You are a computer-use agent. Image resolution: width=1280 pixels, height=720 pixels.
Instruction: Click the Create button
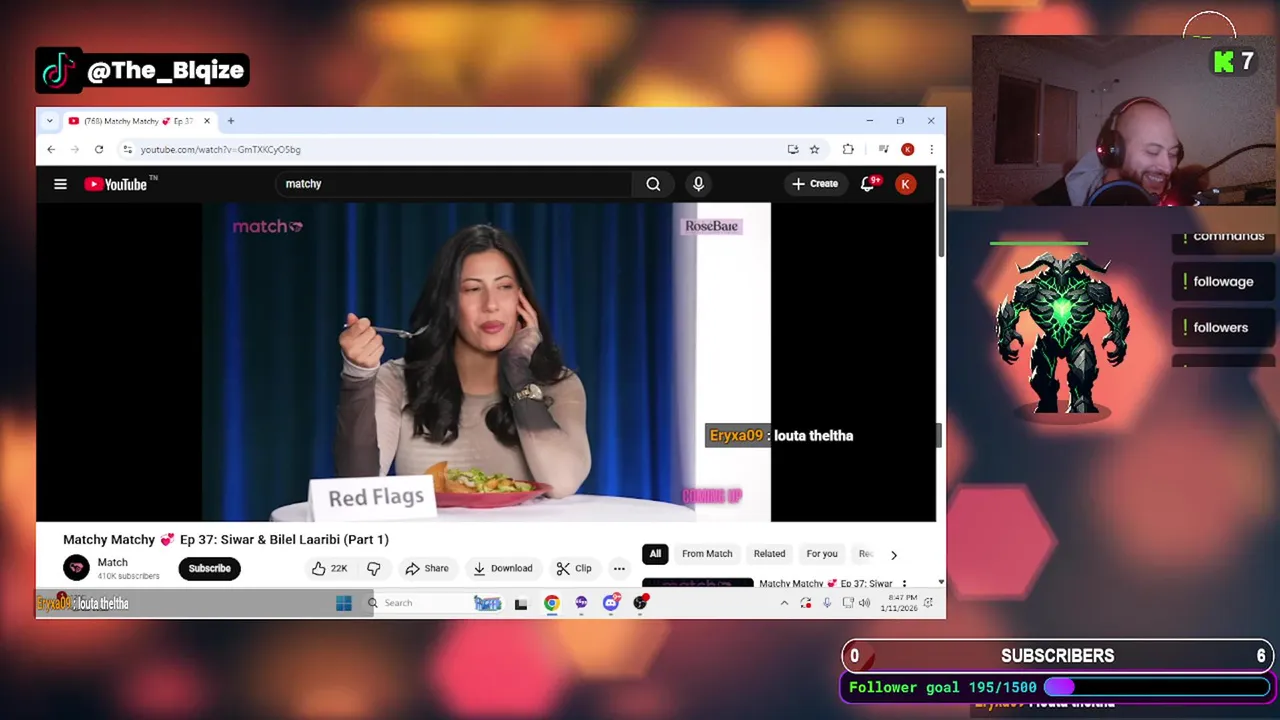[815, 184]
